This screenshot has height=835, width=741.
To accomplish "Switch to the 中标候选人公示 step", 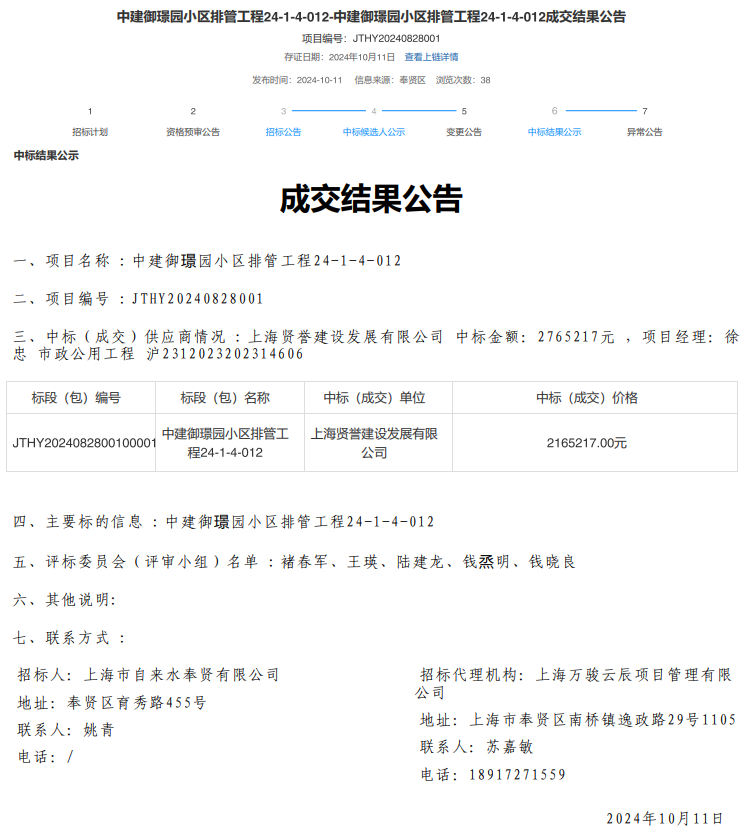I will tap(374, 132).
